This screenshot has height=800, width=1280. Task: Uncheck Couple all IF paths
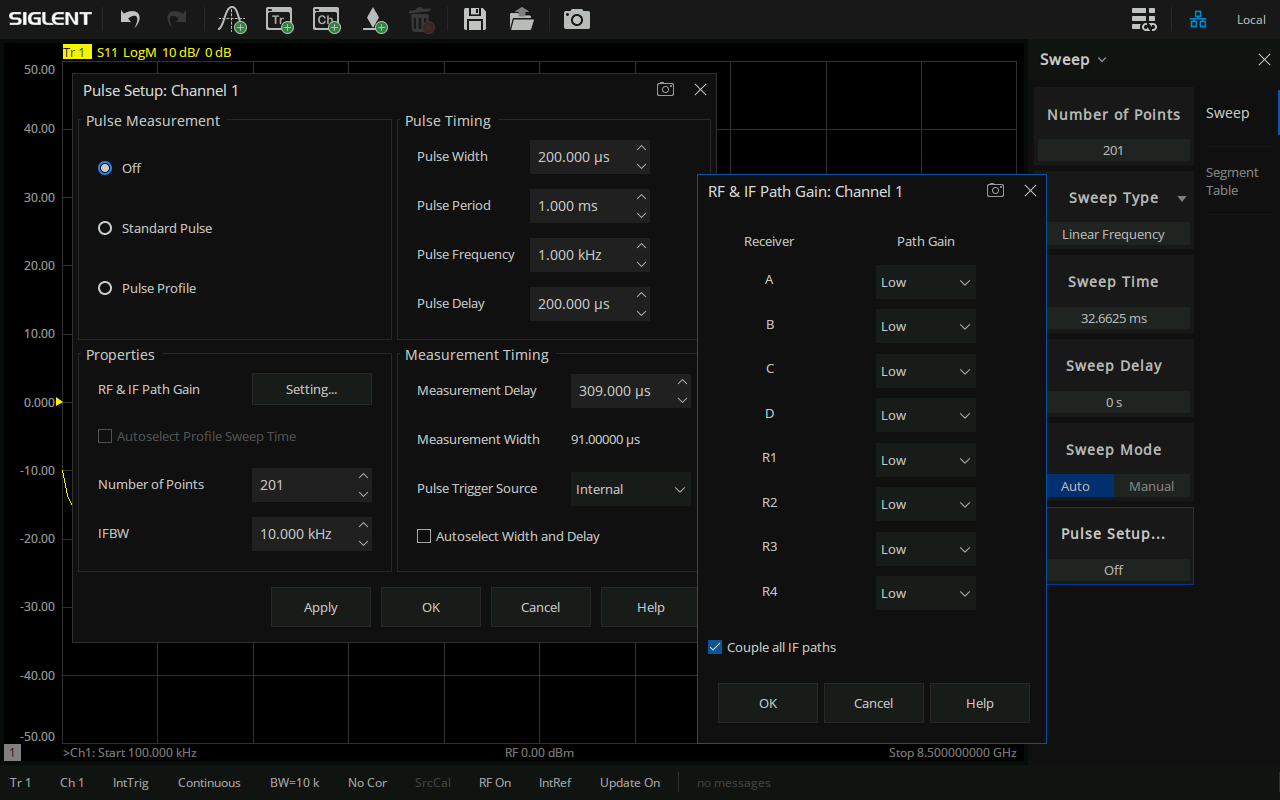point(715,647)
